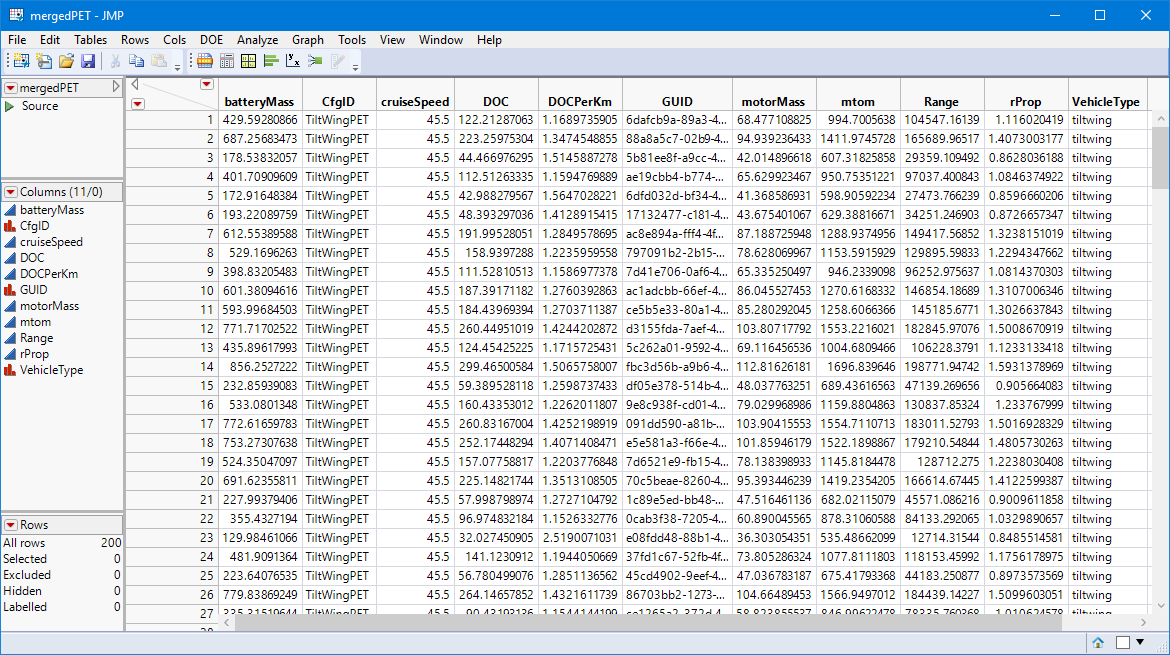Open the Tools menu
Screen dimensions: 1170x655
[351, 40]
